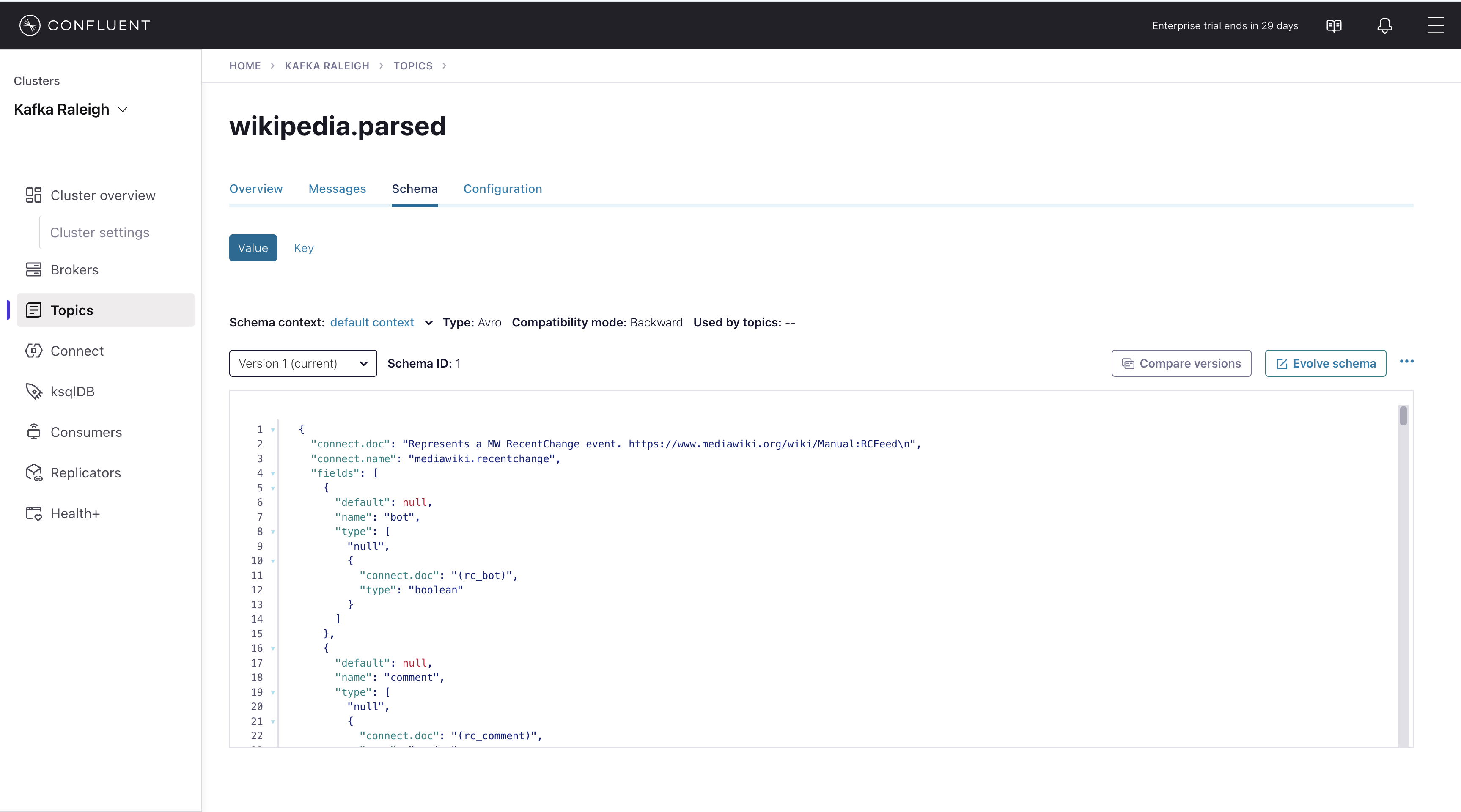This screenshot has width=1461, height=812.
Task: Expand the default context dropdown
Action: click(429, 323)
